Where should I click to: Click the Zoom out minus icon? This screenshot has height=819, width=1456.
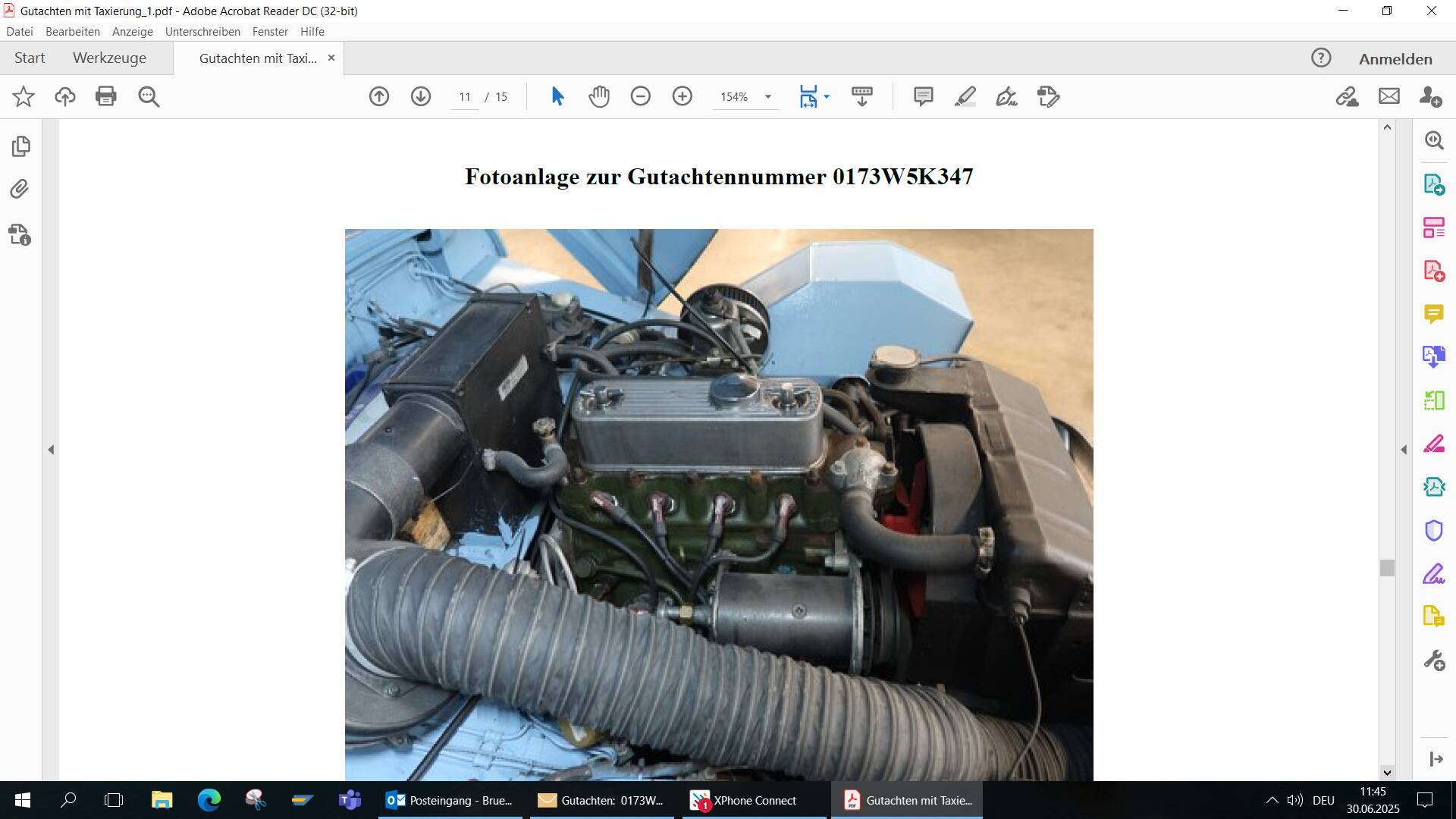click(641, 96)
